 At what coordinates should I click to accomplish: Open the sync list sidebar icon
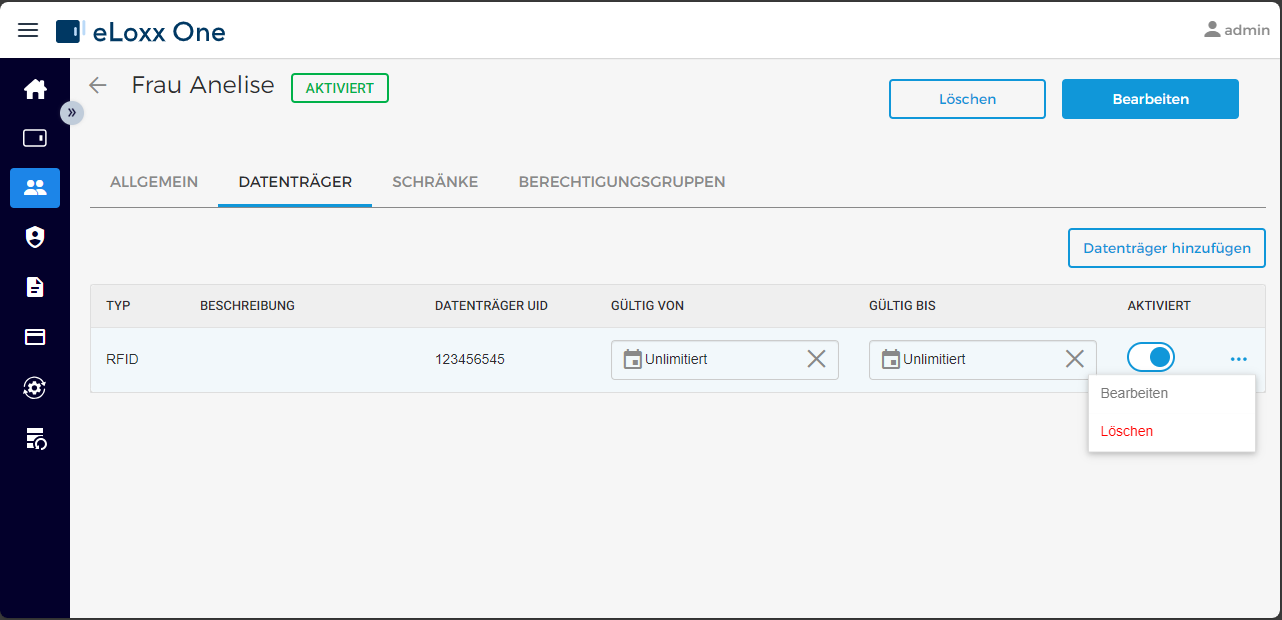(x=35, y=437)
